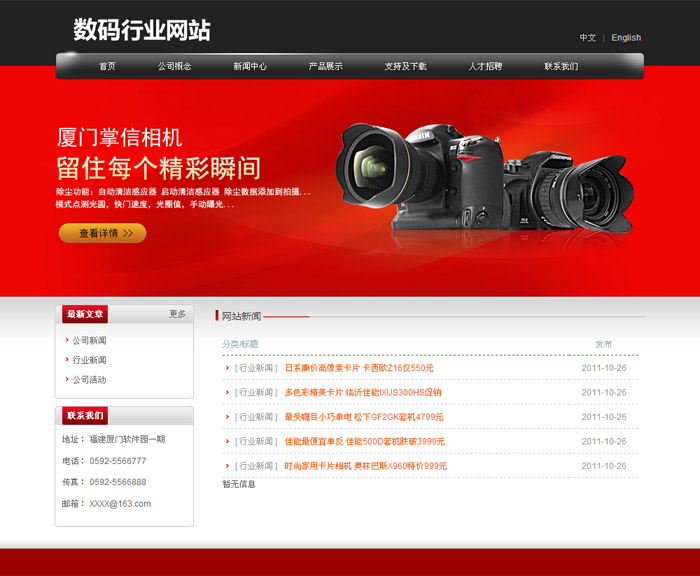Screen dimensions: 700x576
Task: Open article 最受瞩目小巧单电 松下GF2GK套机4799元
Action: (364, 417)
